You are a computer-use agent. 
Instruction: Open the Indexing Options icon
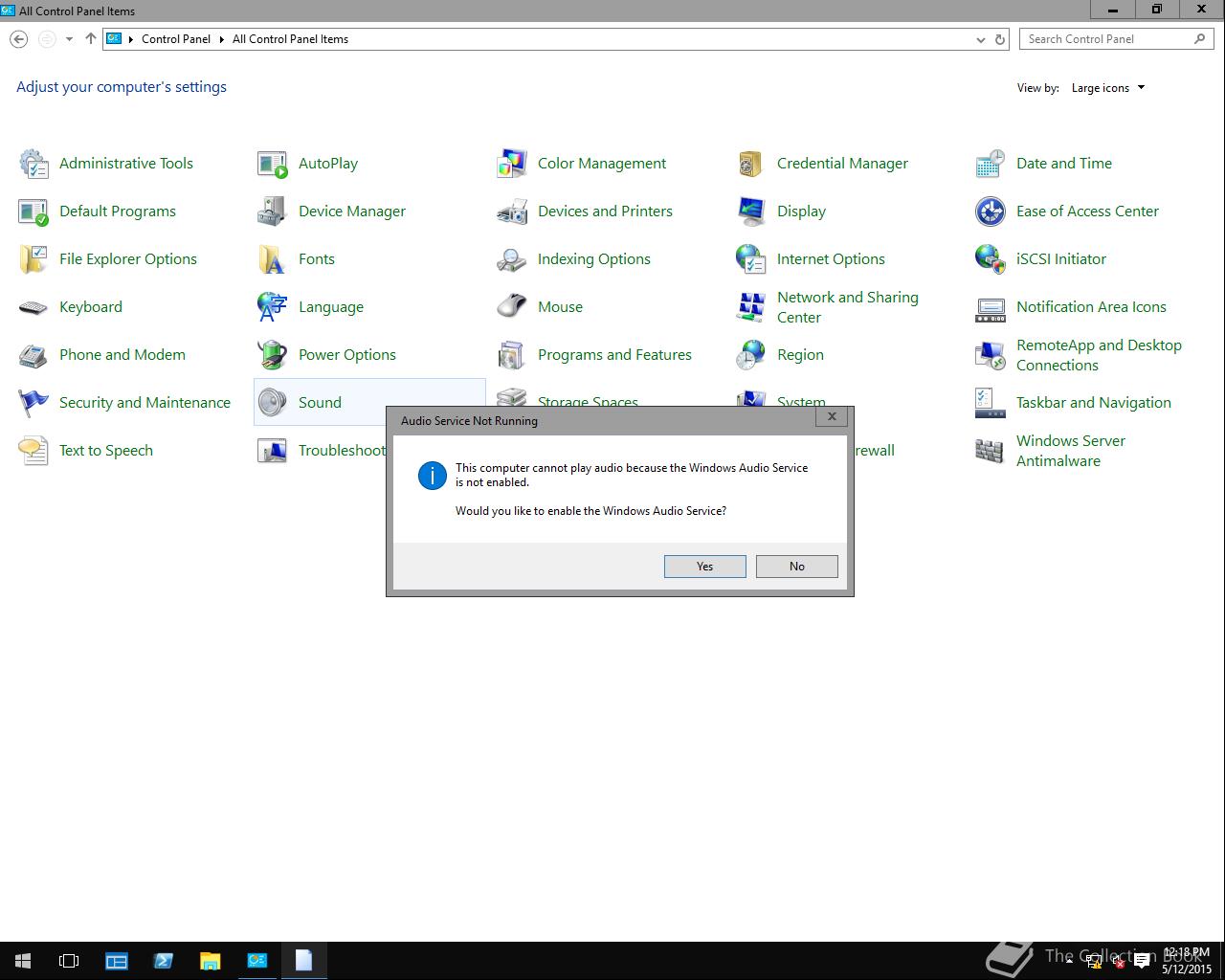click(512, 259)
